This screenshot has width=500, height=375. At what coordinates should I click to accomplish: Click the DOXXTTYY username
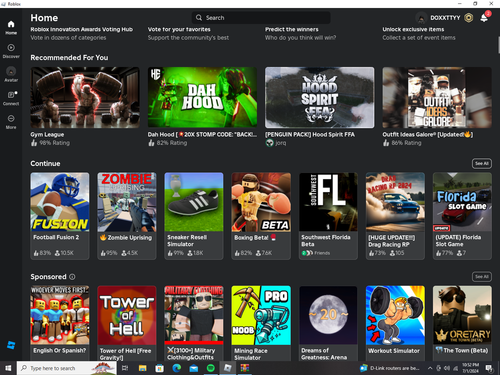(x=445, y=18)
